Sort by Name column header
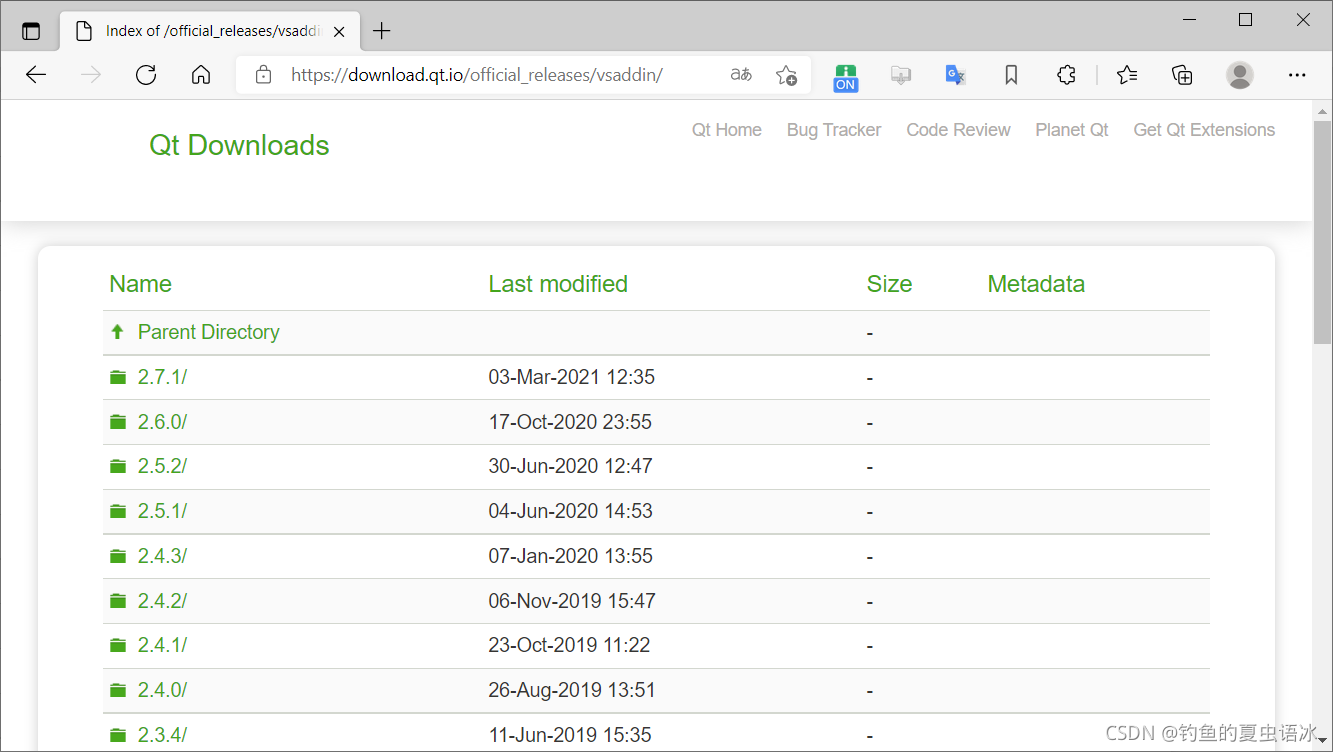The height and width of the screenshot is (752, 1333). [141, 284]
